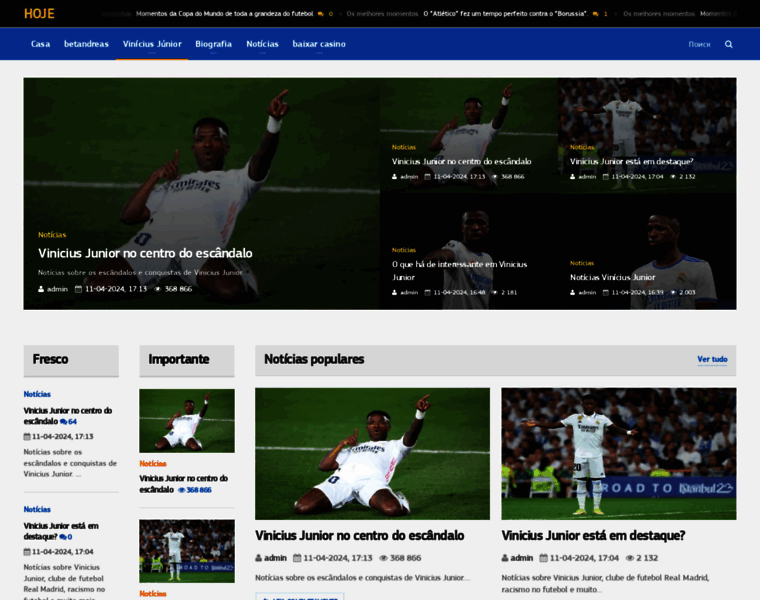Click Notícias category label in large hero
The width and height of the screenshot is (760, 600).
[x=52, y=235]
